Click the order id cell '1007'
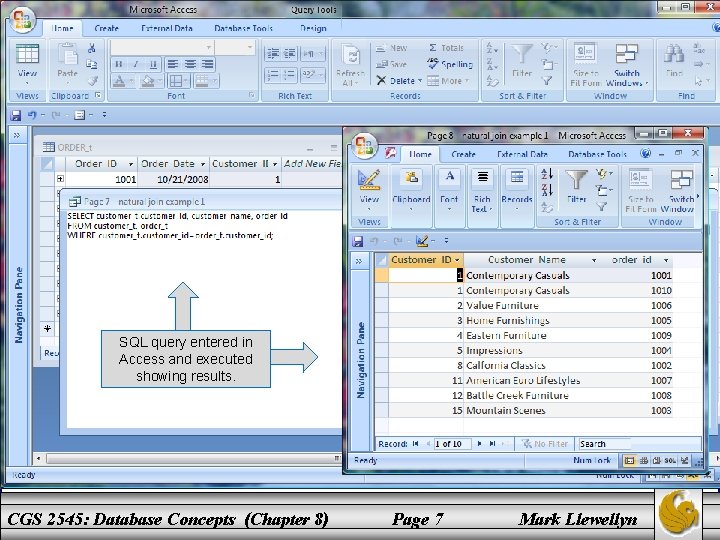Image resolution: width=720 pixels, height=540 pixels. [637, 381]
